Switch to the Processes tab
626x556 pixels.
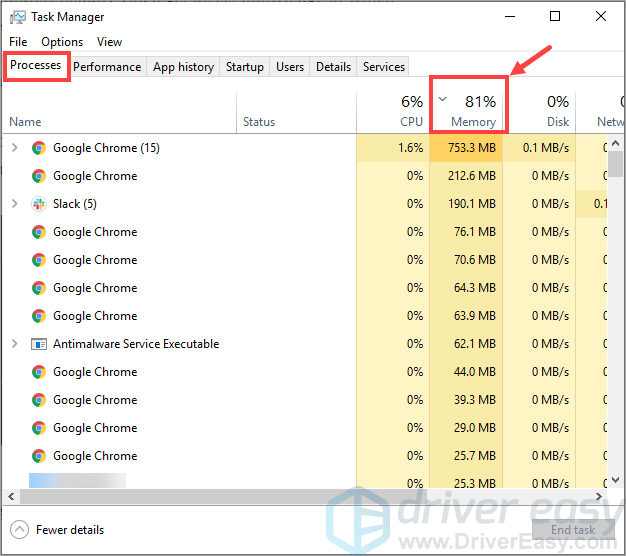tap(36, 65)
